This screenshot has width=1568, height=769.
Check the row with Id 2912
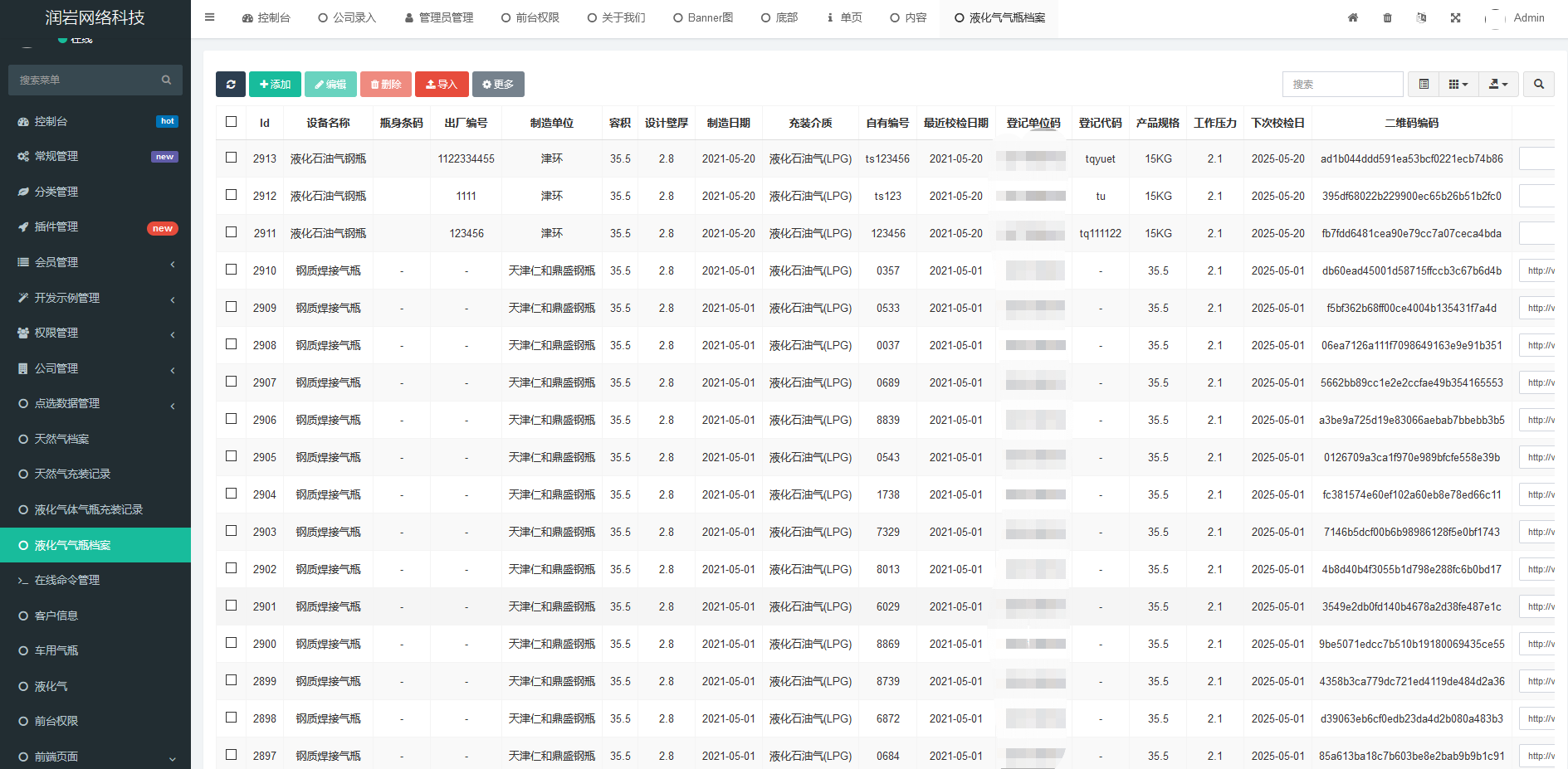(232, 195)
